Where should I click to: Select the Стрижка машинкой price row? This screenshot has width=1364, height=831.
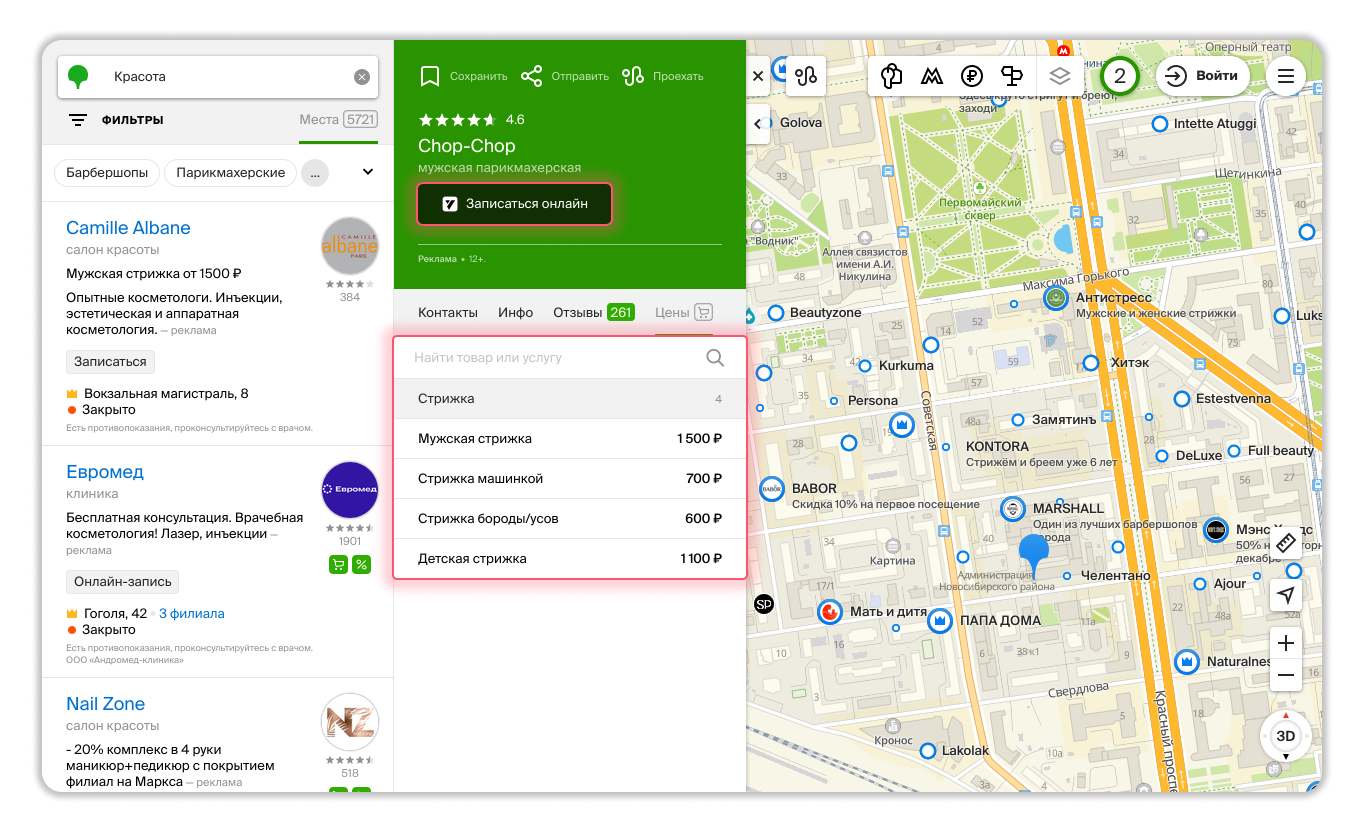(x=570, y=479)
